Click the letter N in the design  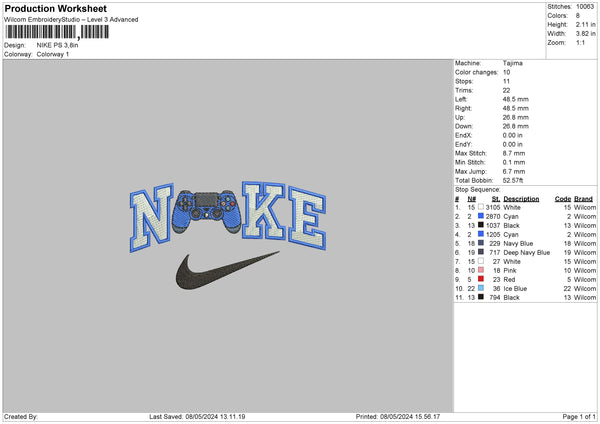click(152, 217)
